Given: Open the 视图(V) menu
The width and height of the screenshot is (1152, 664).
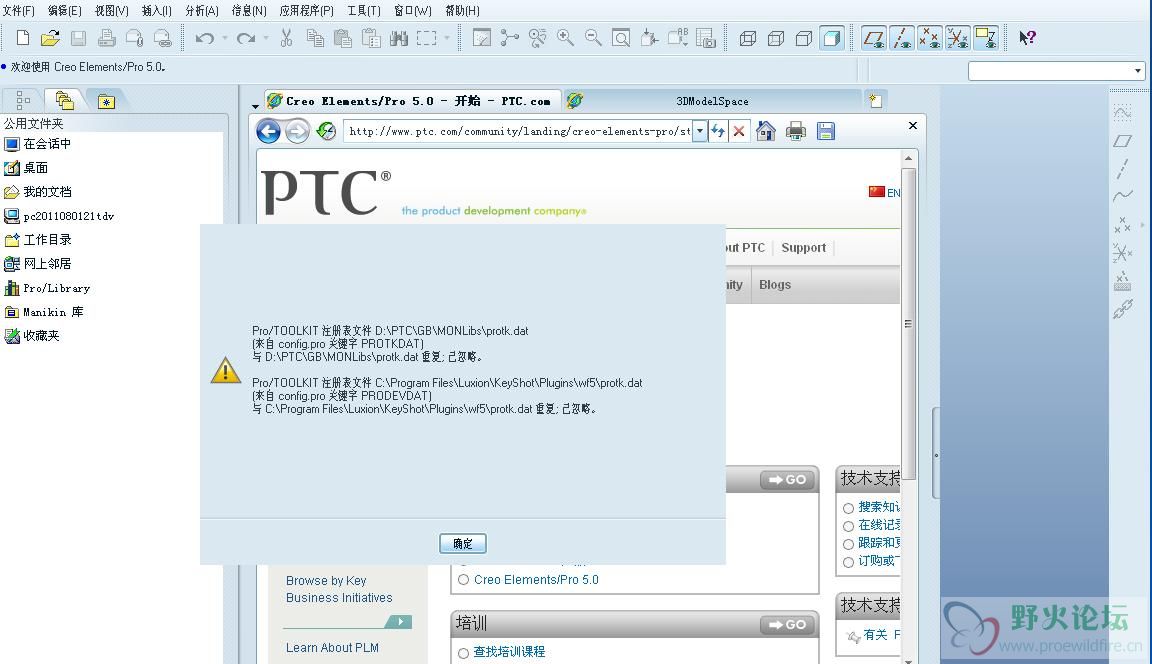Looking at the screenshot, I should coord(112,10).
